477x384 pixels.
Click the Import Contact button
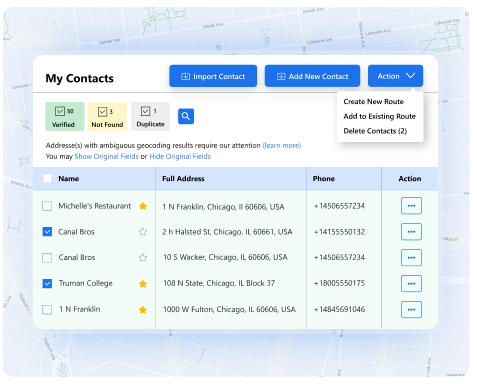(x=213, y=76)
